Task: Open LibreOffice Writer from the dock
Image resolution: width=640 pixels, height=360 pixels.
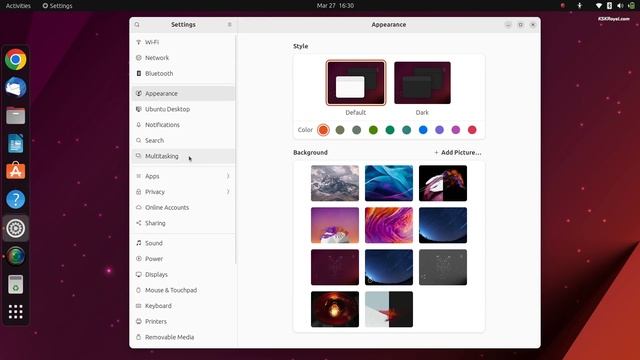Action: tap(16, 143)
